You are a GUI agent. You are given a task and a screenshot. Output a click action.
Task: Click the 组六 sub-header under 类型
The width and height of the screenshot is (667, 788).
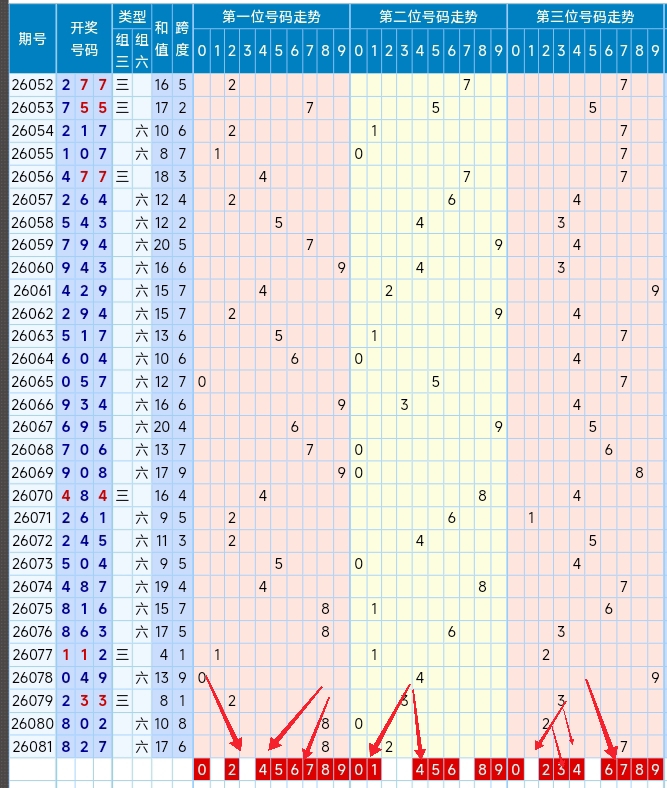[141, 50]
